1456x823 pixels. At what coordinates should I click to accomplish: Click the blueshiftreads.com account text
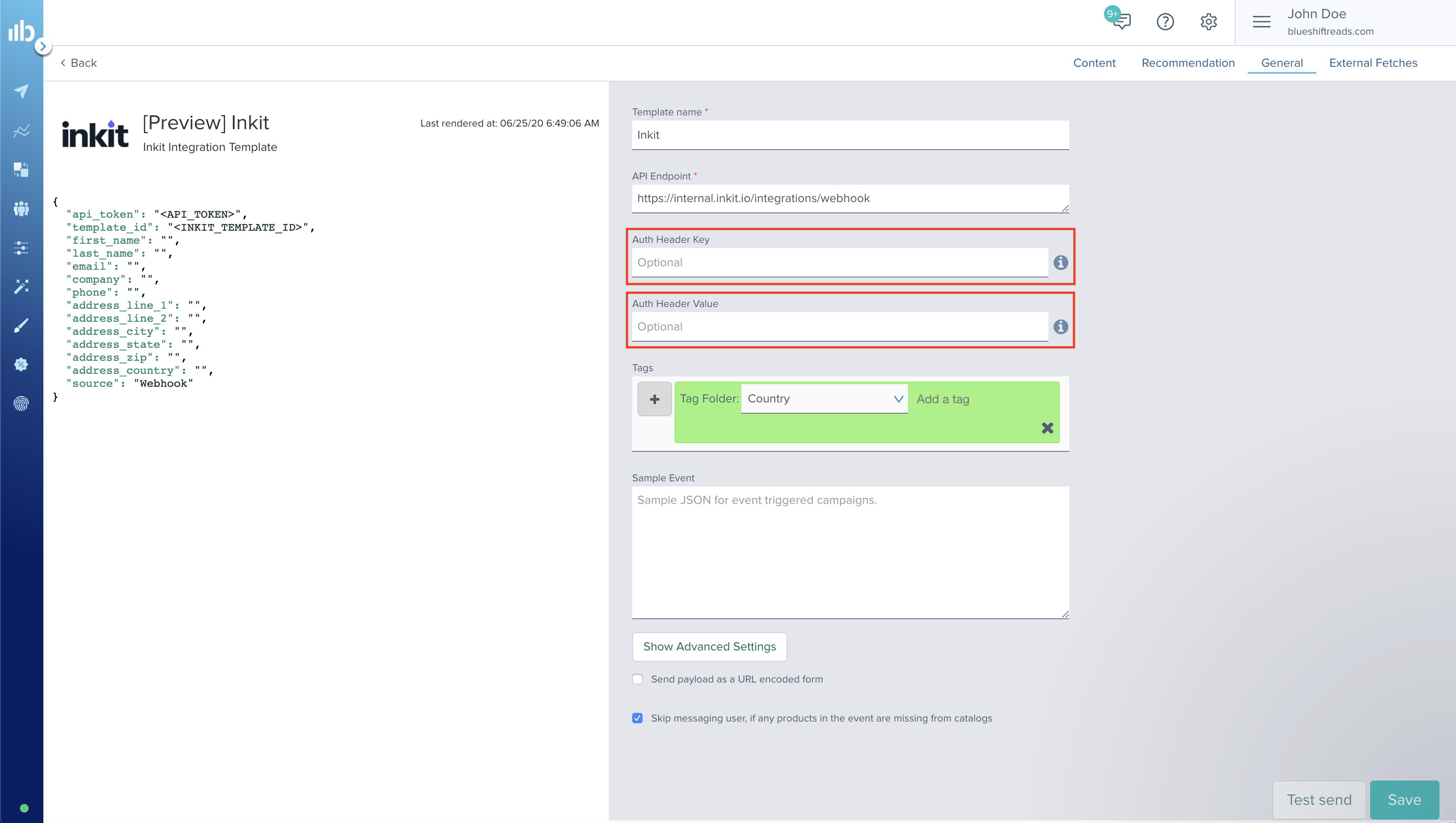[x=1330, y=32]
